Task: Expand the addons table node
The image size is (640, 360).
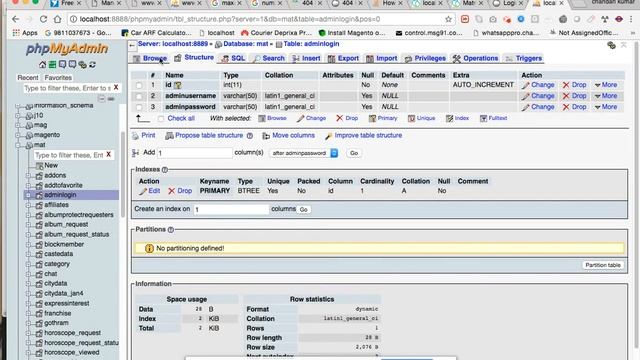Action: pyautogui.click(x=28, y=176)
